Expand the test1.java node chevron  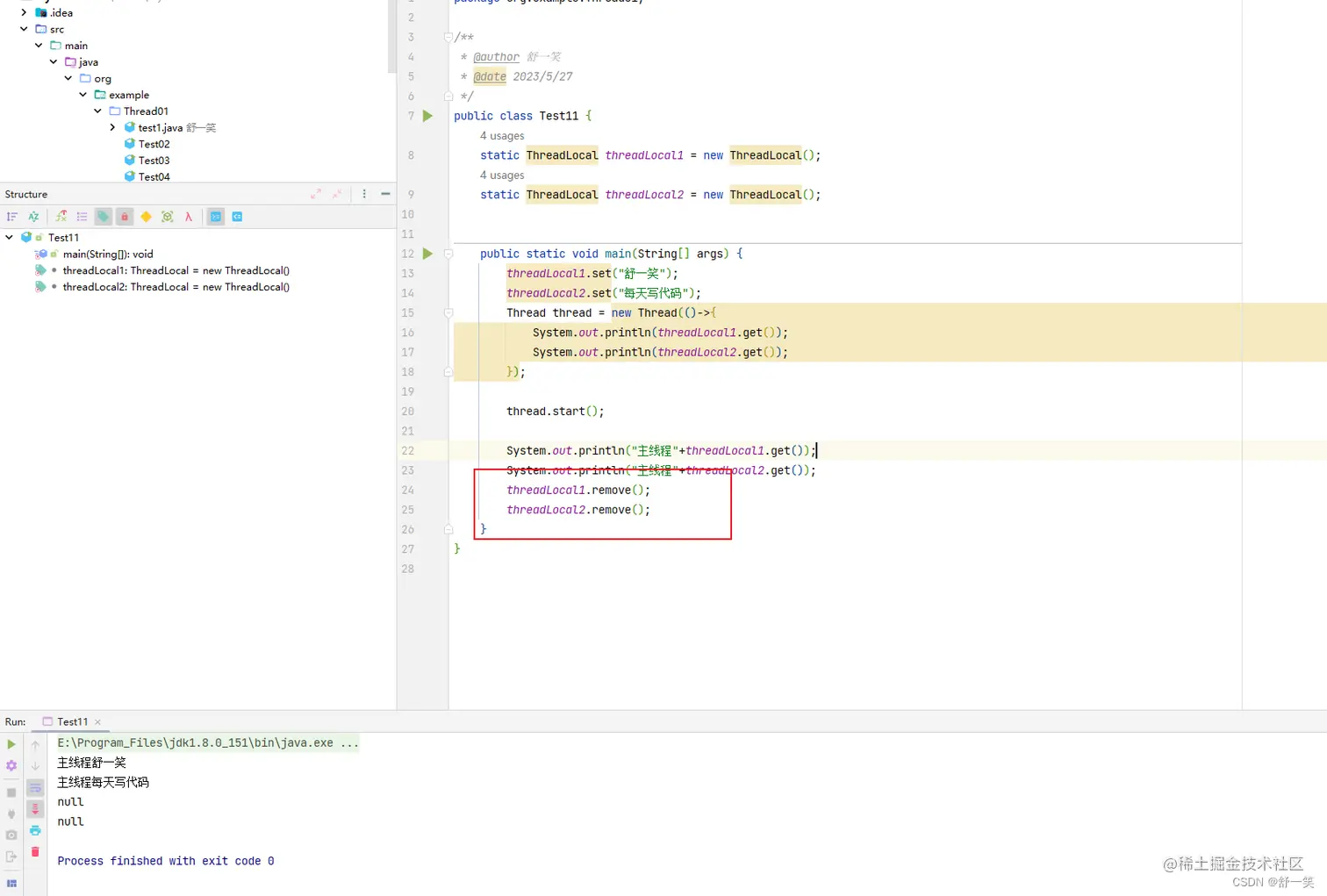click(x=112, y=127)
